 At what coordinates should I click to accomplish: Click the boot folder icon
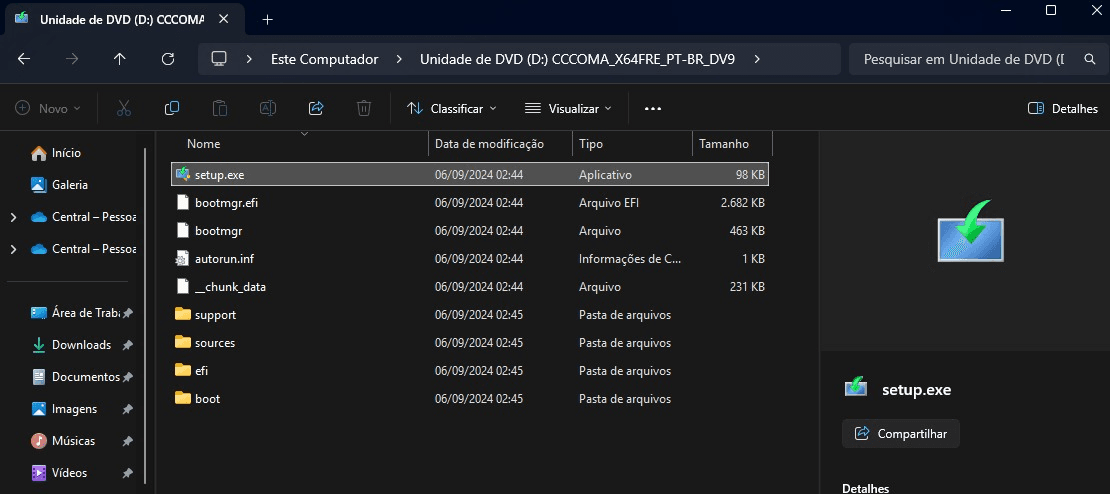(183, 398)
